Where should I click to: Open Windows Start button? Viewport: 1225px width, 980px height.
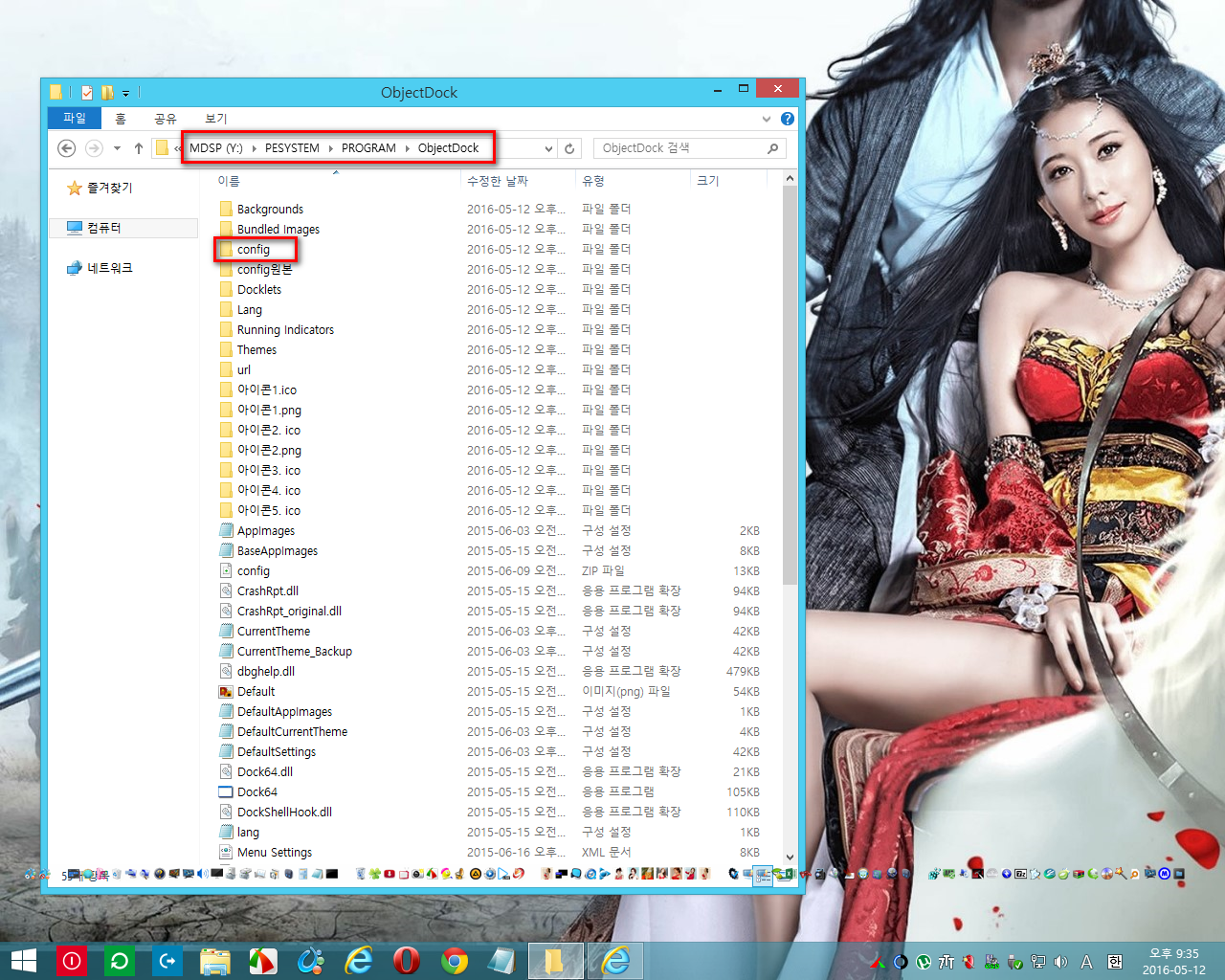[23, 960]
